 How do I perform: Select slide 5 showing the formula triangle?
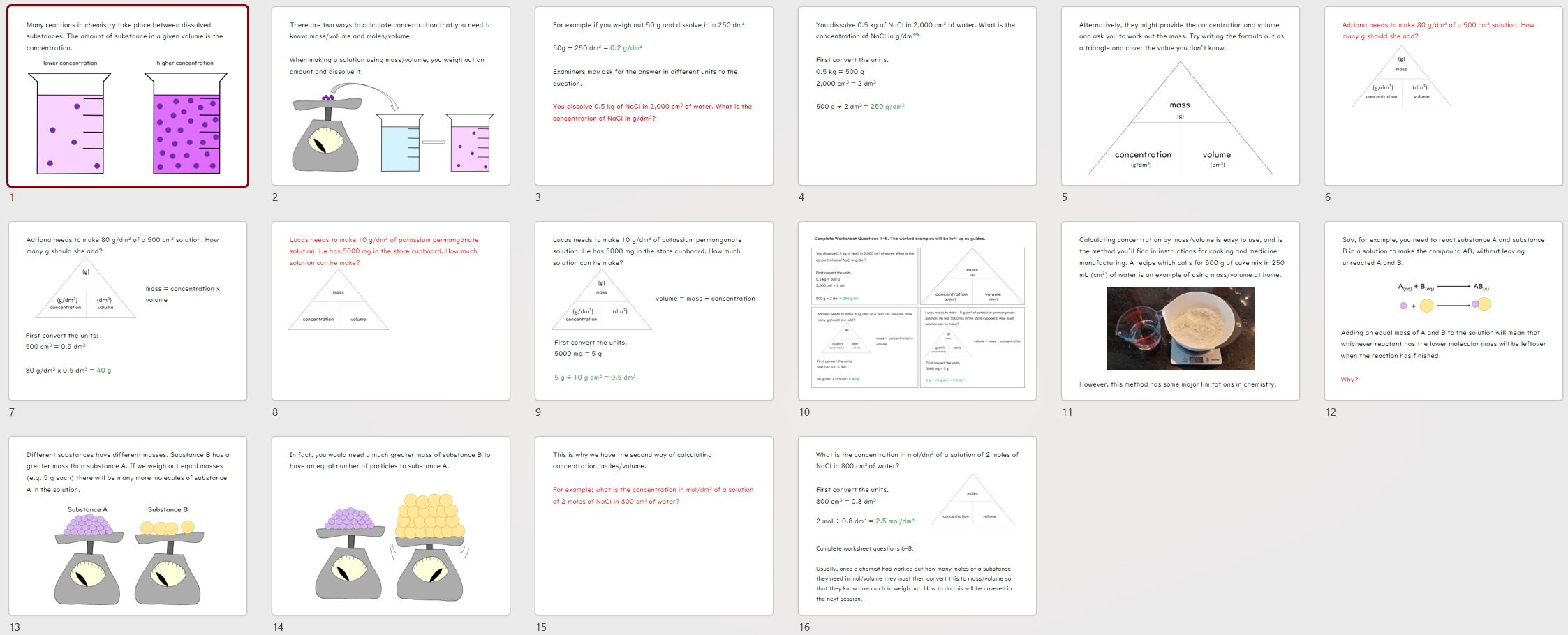[x=1180, y=94]
